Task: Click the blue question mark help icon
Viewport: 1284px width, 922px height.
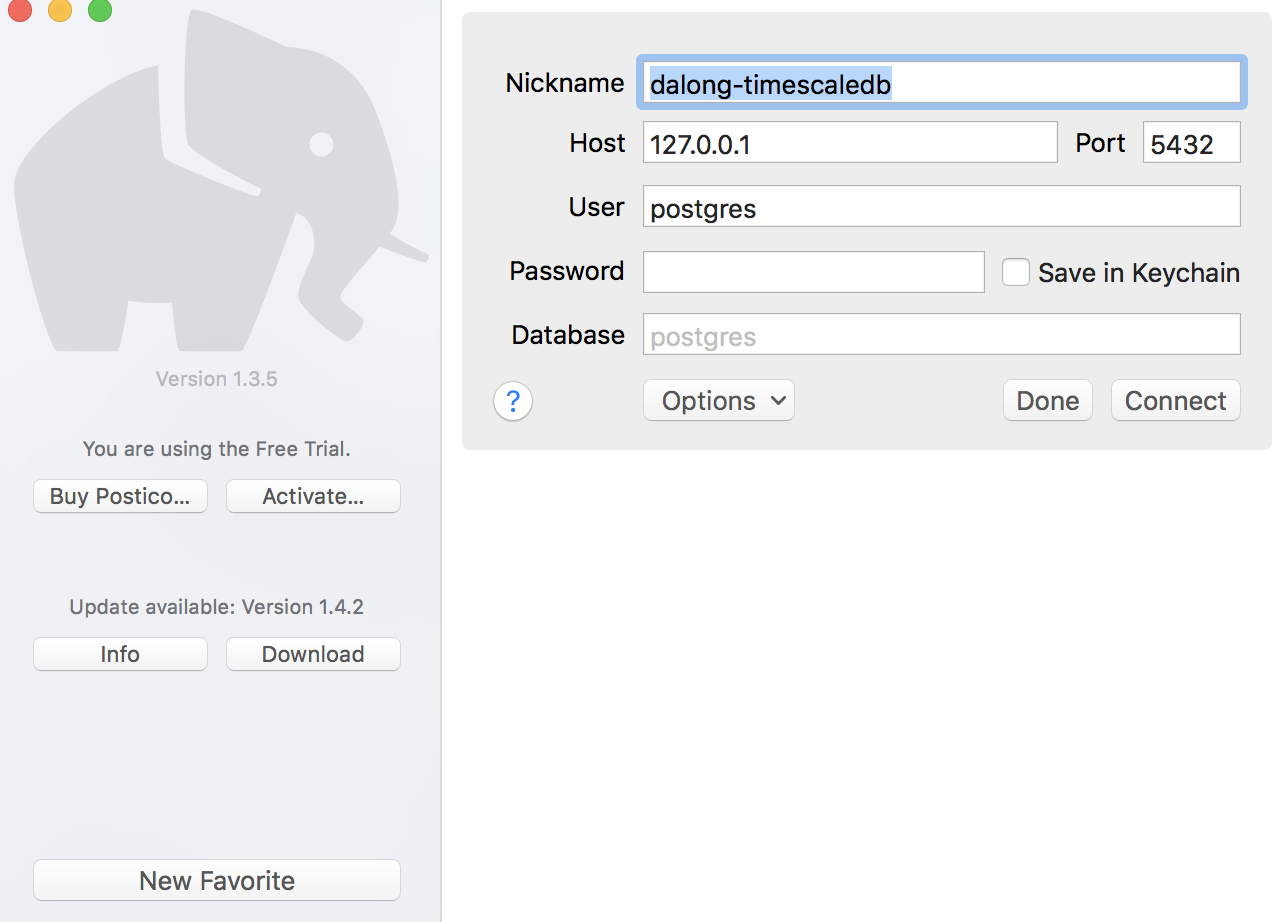Action: click(513, 402)
